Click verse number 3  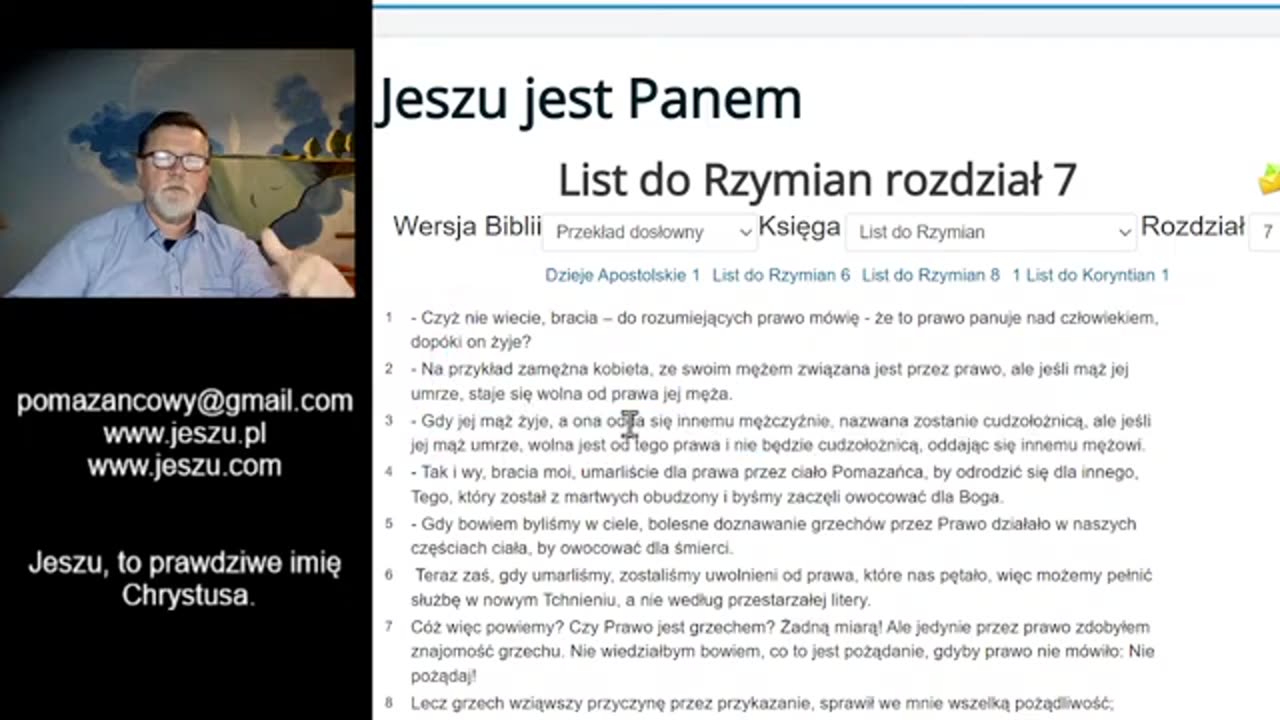(389, 421)
